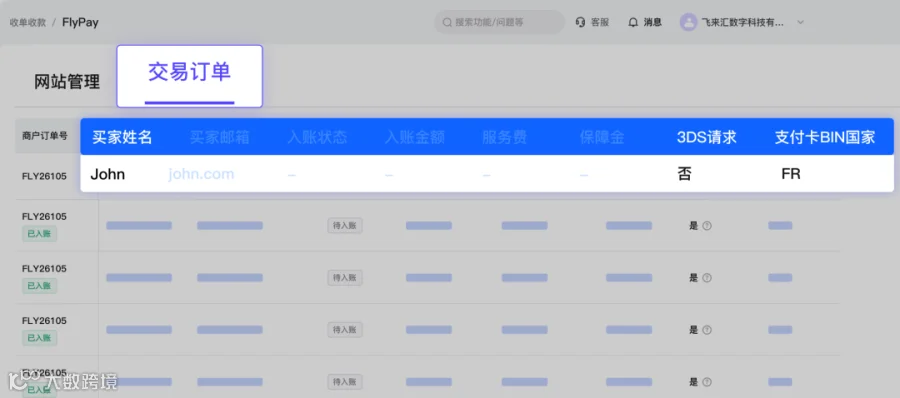This screenshot has width=900, height=398.
Task: Switch to 网站管理 tab
Action: 67,82
